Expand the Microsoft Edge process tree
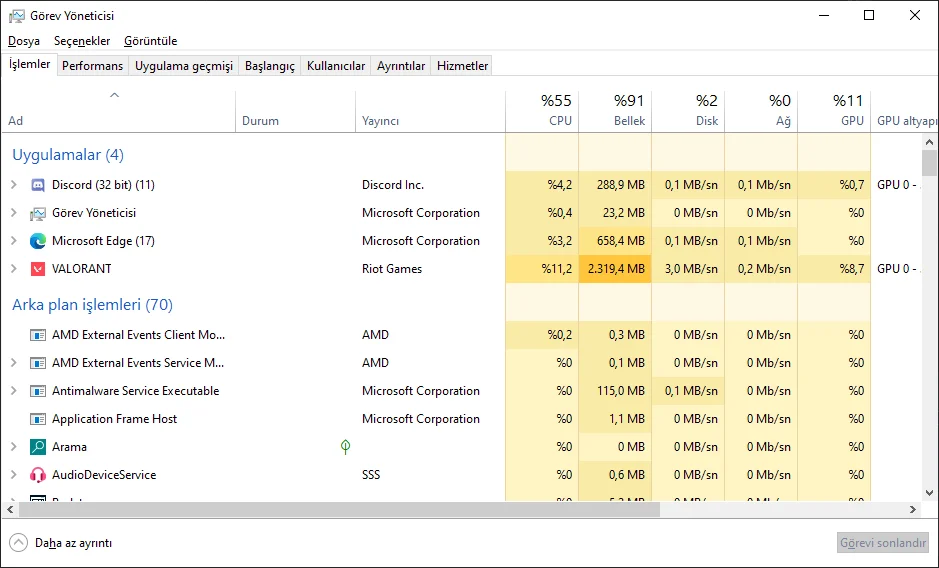 point(14,241)
